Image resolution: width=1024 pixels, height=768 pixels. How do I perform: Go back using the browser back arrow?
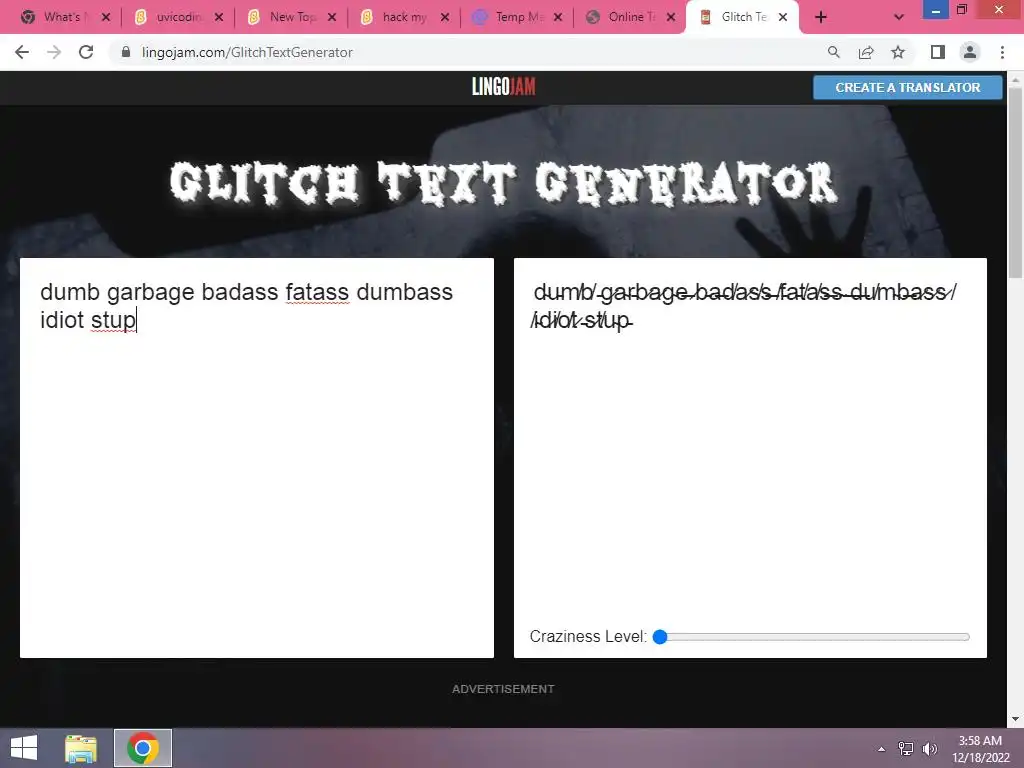22,52
